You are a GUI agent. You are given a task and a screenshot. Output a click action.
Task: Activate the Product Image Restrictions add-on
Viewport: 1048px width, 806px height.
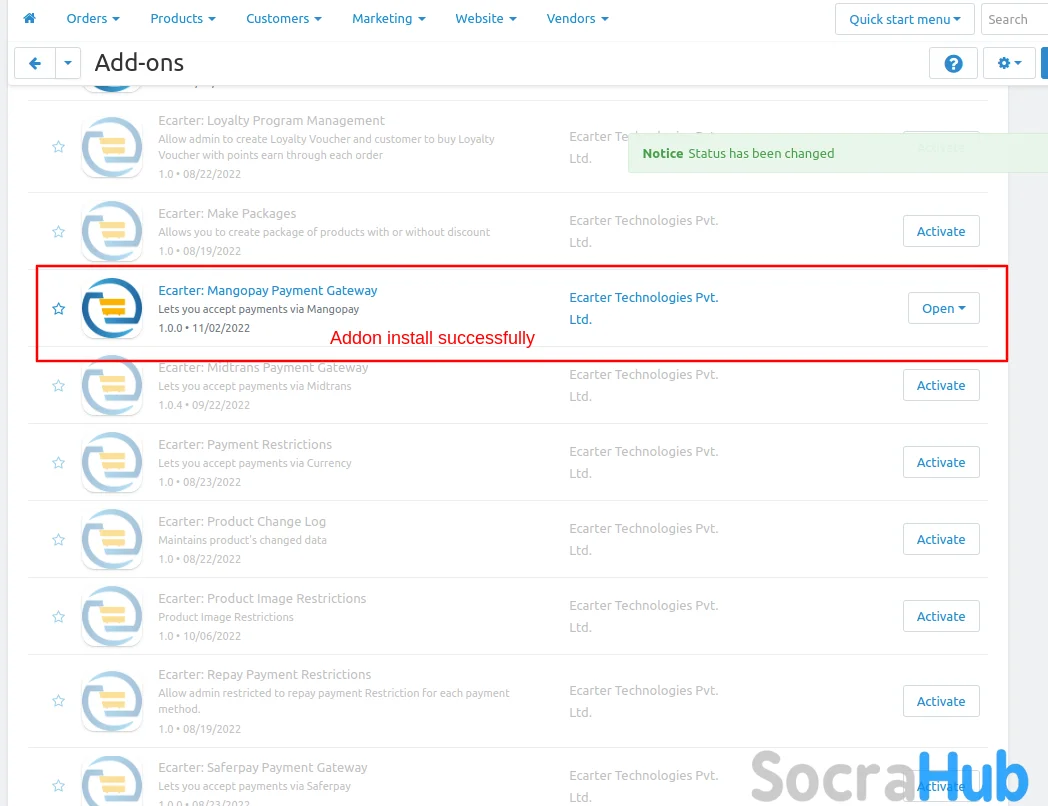pos(941,616)
